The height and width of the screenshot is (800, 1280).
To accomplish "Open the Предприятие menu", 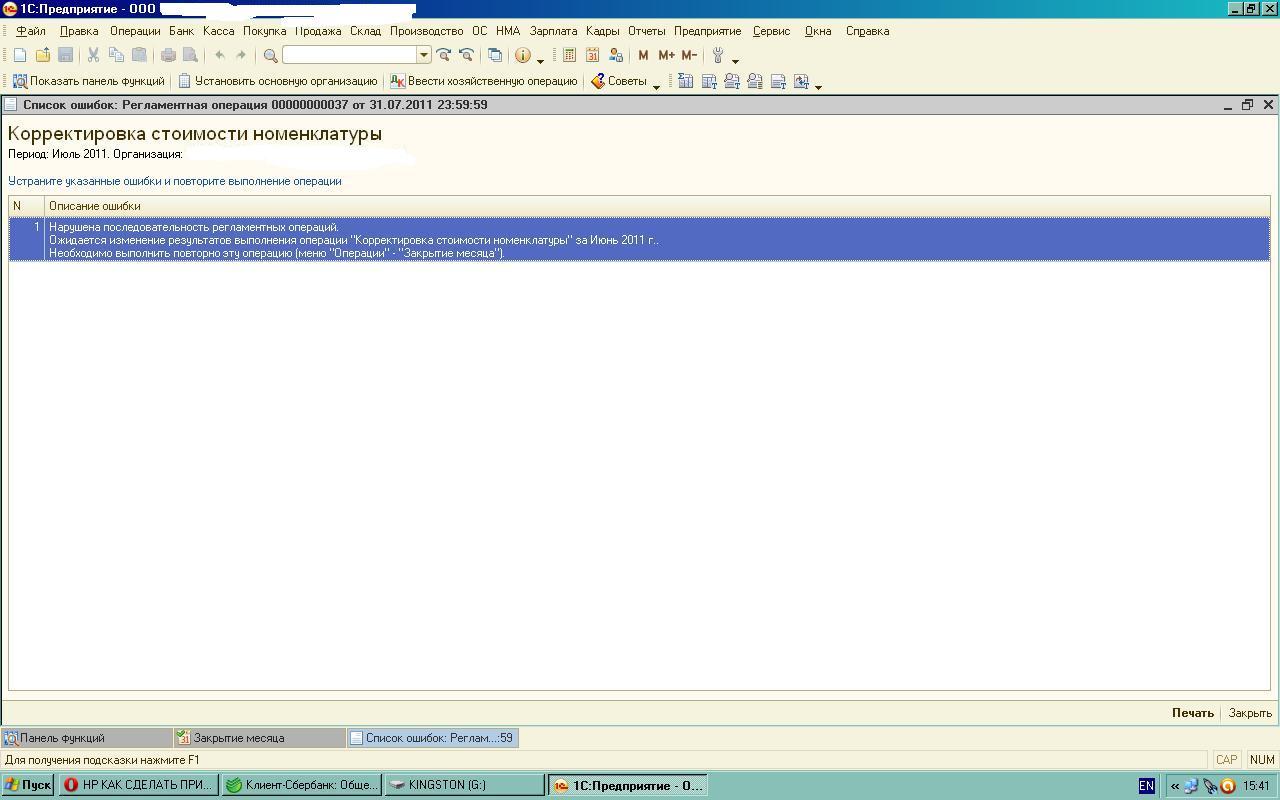I will [x=707, y=31].
